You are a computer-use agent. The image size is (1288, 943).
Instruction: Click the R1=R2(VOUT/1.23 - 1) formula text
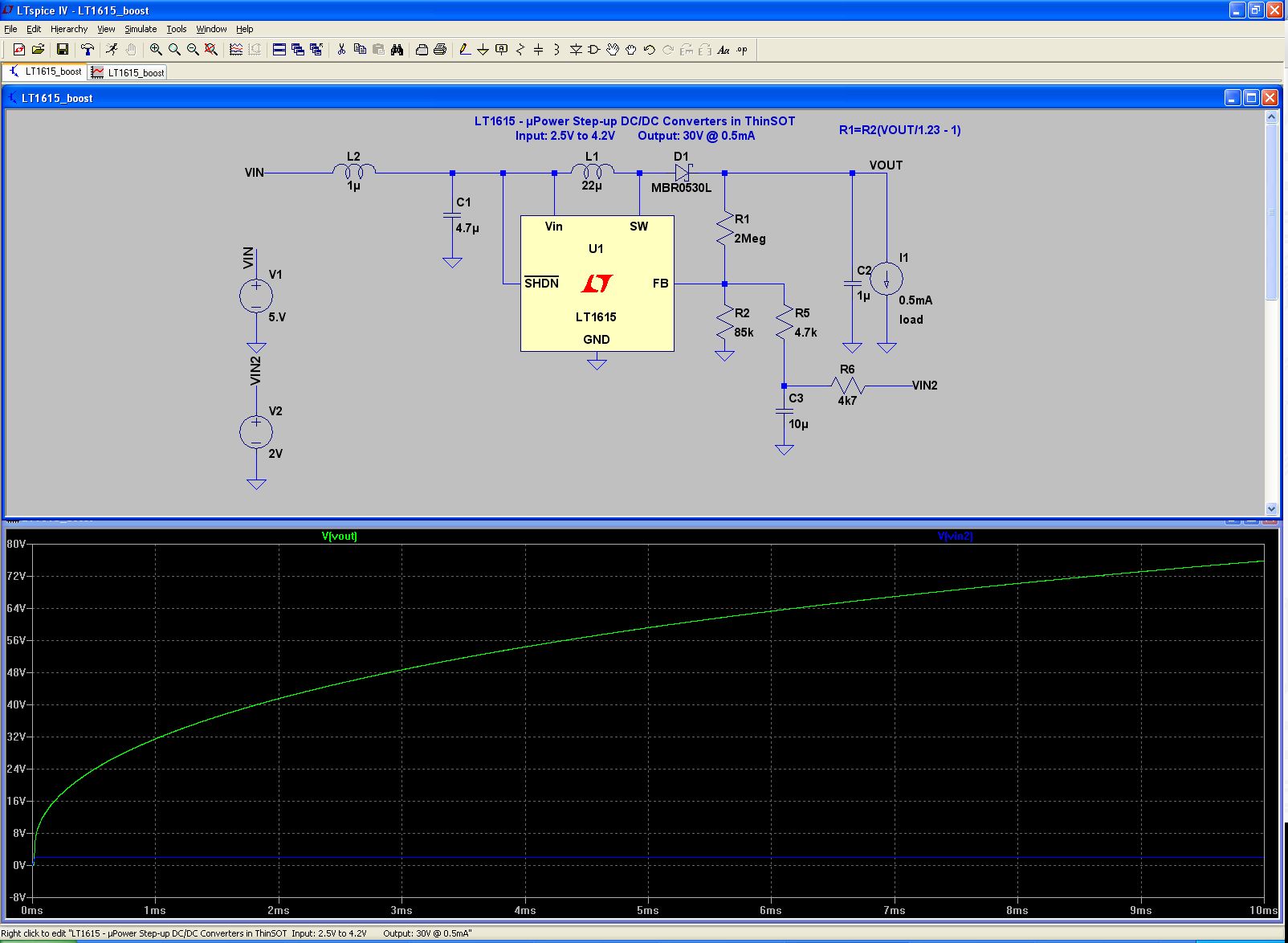[x=900, y=130]
